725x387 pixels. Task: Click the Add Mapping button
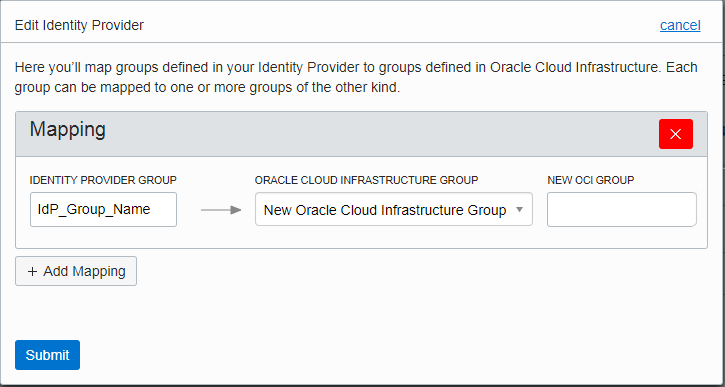tap(76, 271)
